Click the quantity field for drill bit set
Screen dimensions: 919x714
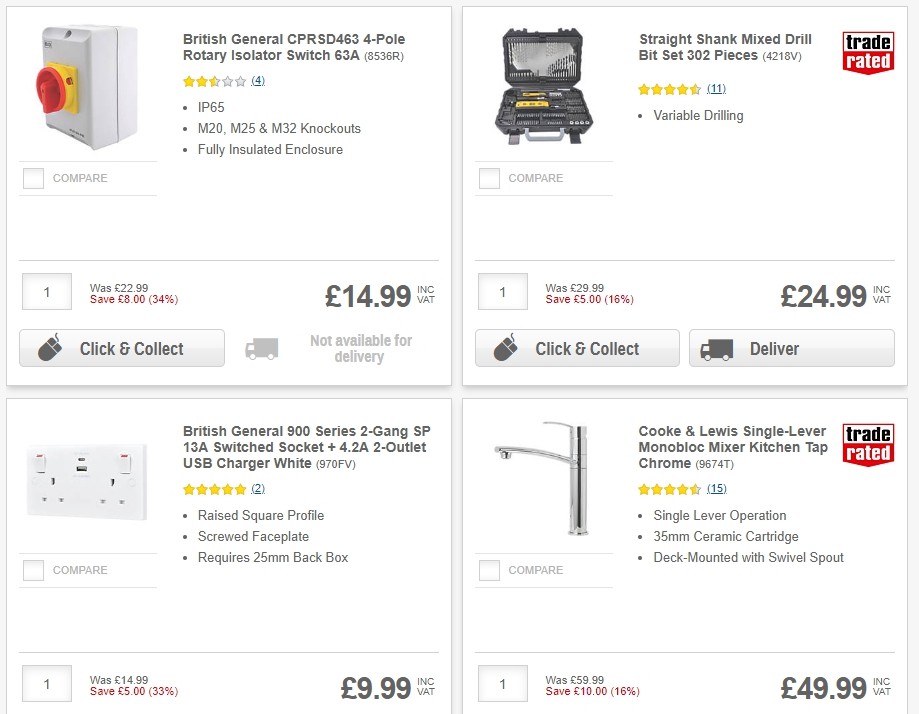501,292
